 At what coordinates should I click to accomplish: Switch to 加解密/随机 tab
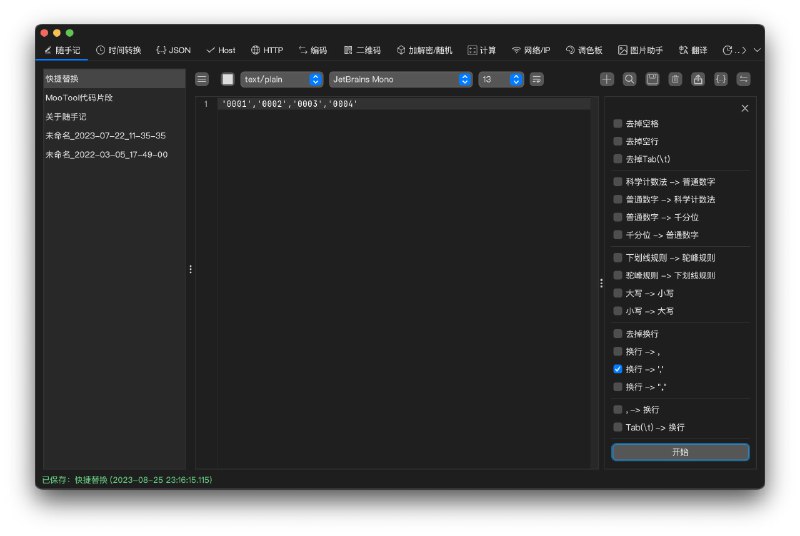424,50
